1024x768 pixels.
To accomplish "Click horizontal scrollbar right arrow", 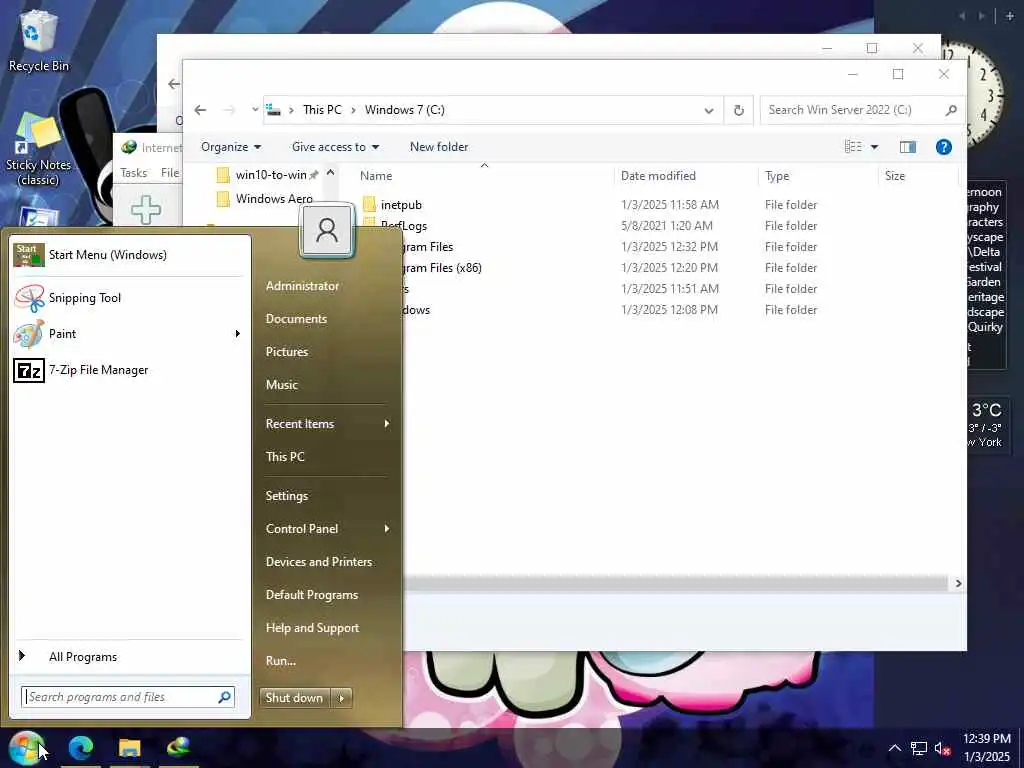I will tap(958, 583).
